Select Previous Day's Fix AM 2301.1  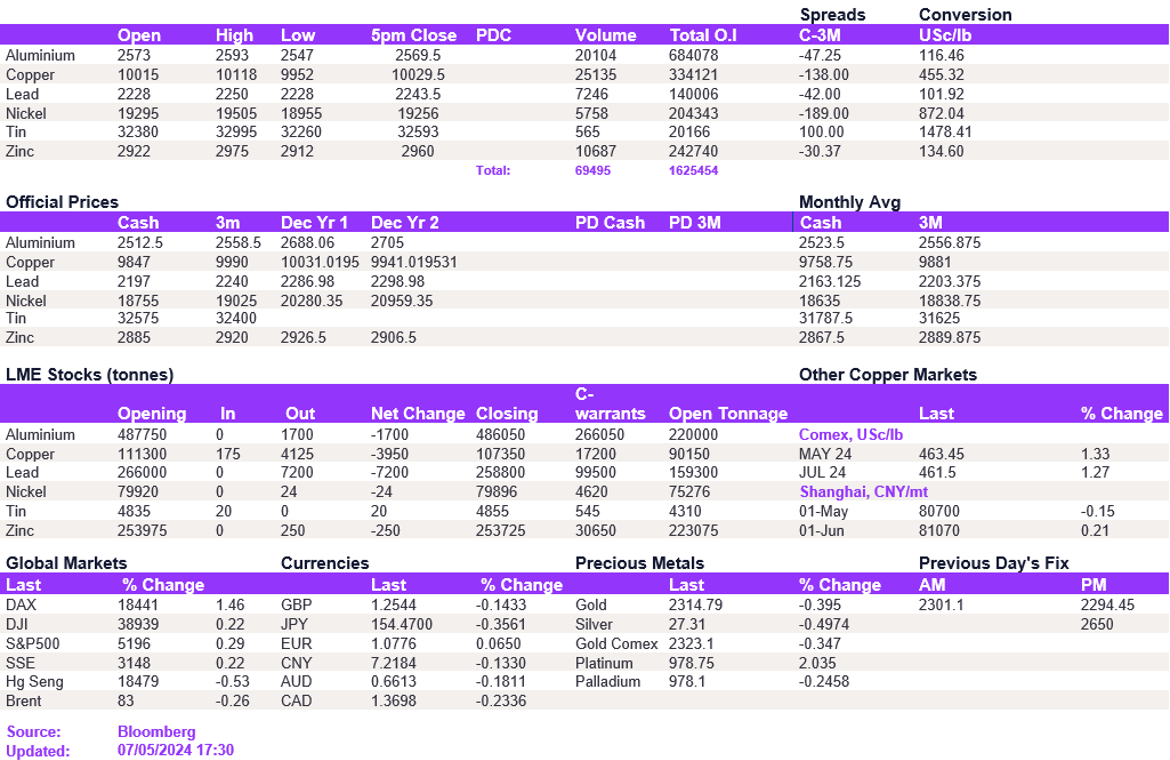[941, 606]
